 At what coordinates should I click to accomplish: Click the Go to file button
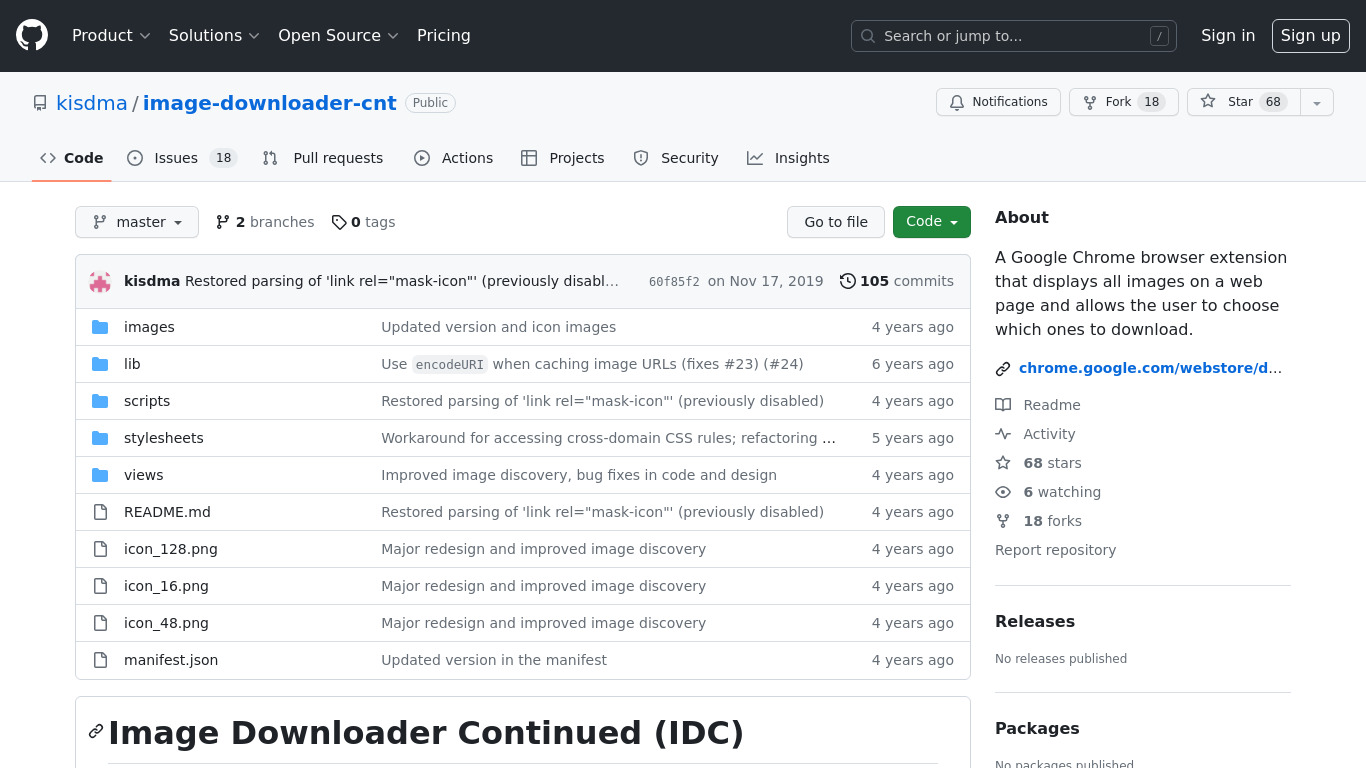(x=836, y=222)
